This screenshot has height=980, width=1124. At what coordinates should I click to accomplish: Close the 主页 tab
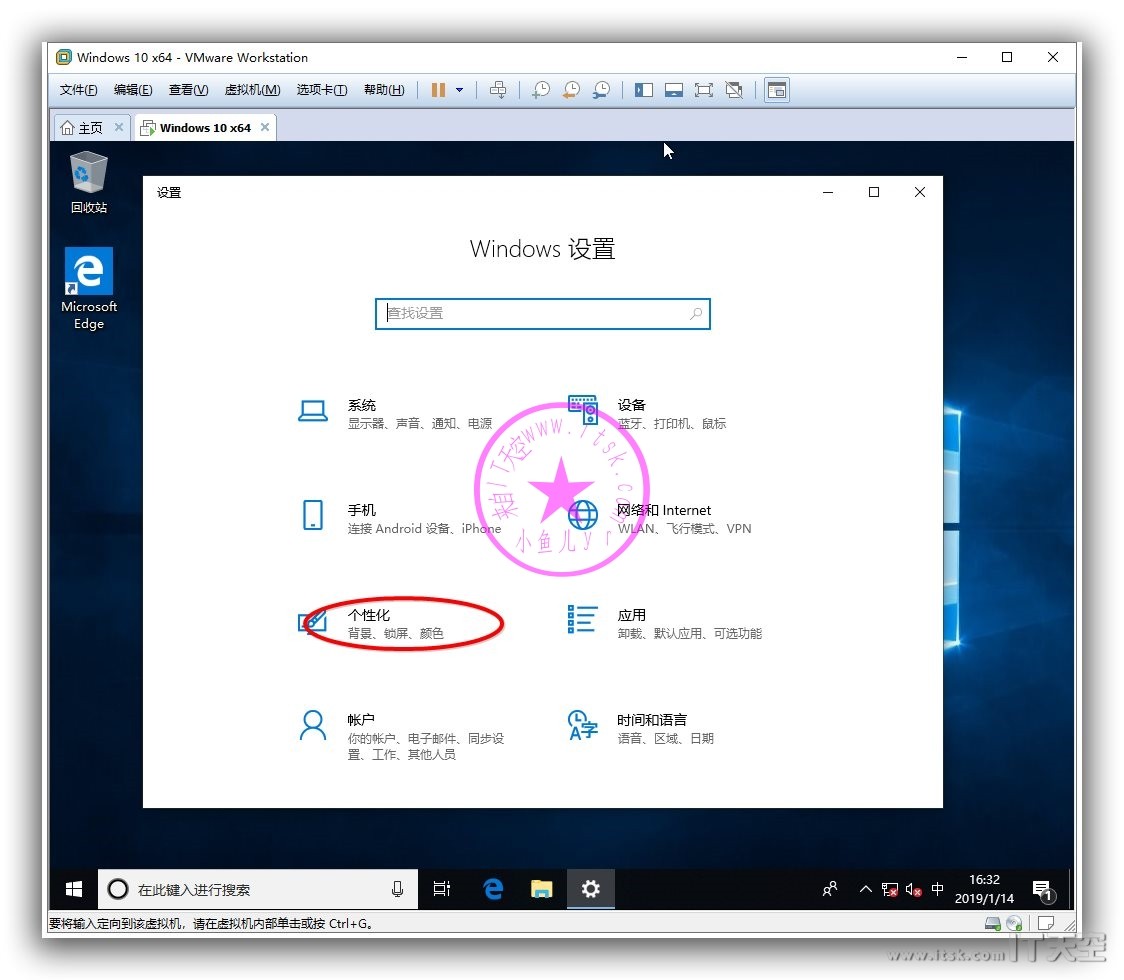coord(119,127)
